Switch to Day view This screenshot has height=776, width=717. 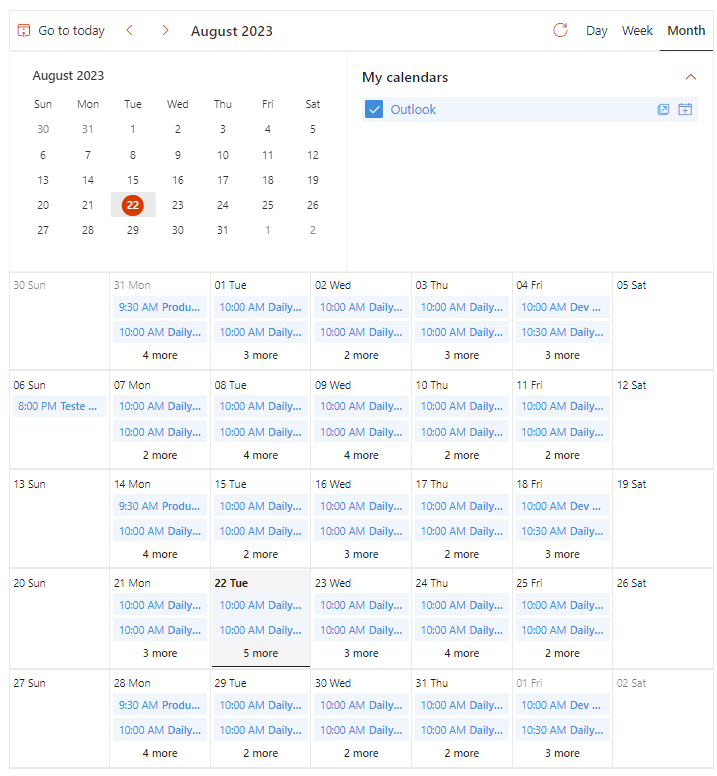pos(596,31)
